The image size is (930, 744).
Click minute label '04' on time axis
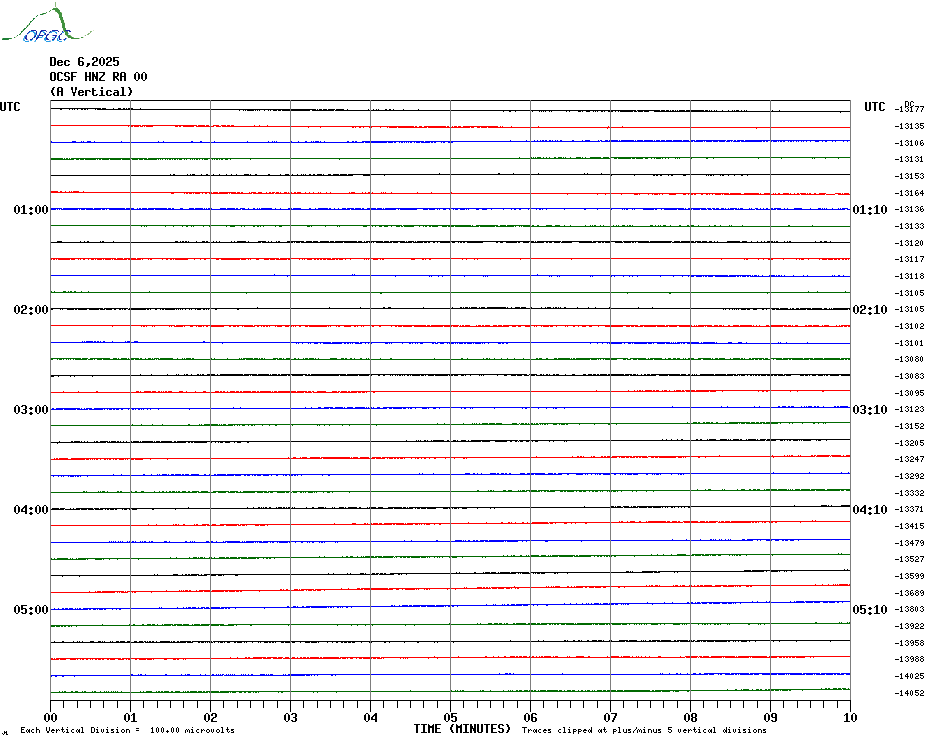[x=371, y=717]
